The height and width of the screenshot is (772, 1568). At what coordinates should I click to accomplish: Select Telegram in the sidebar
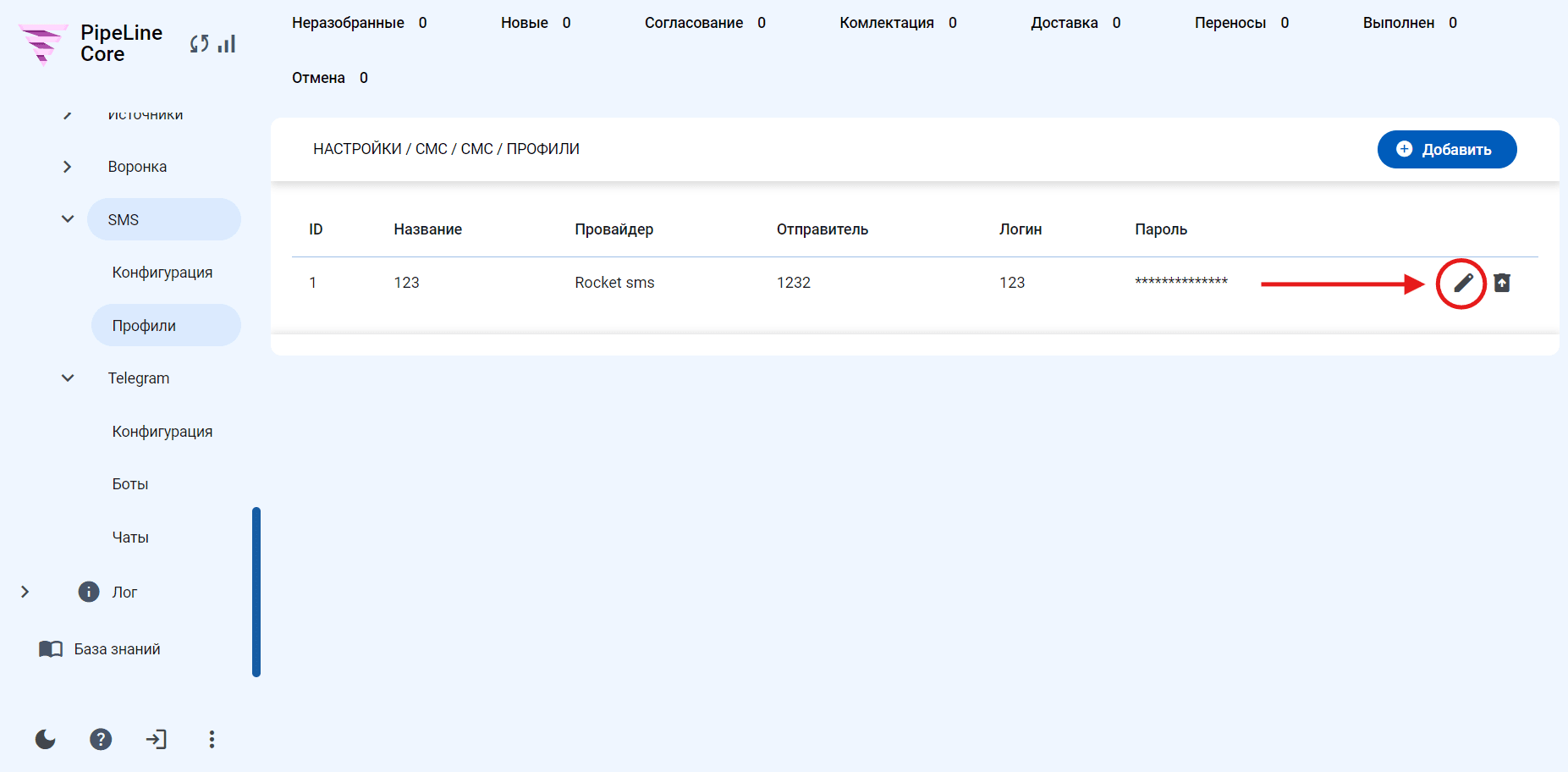coord(139,378)
